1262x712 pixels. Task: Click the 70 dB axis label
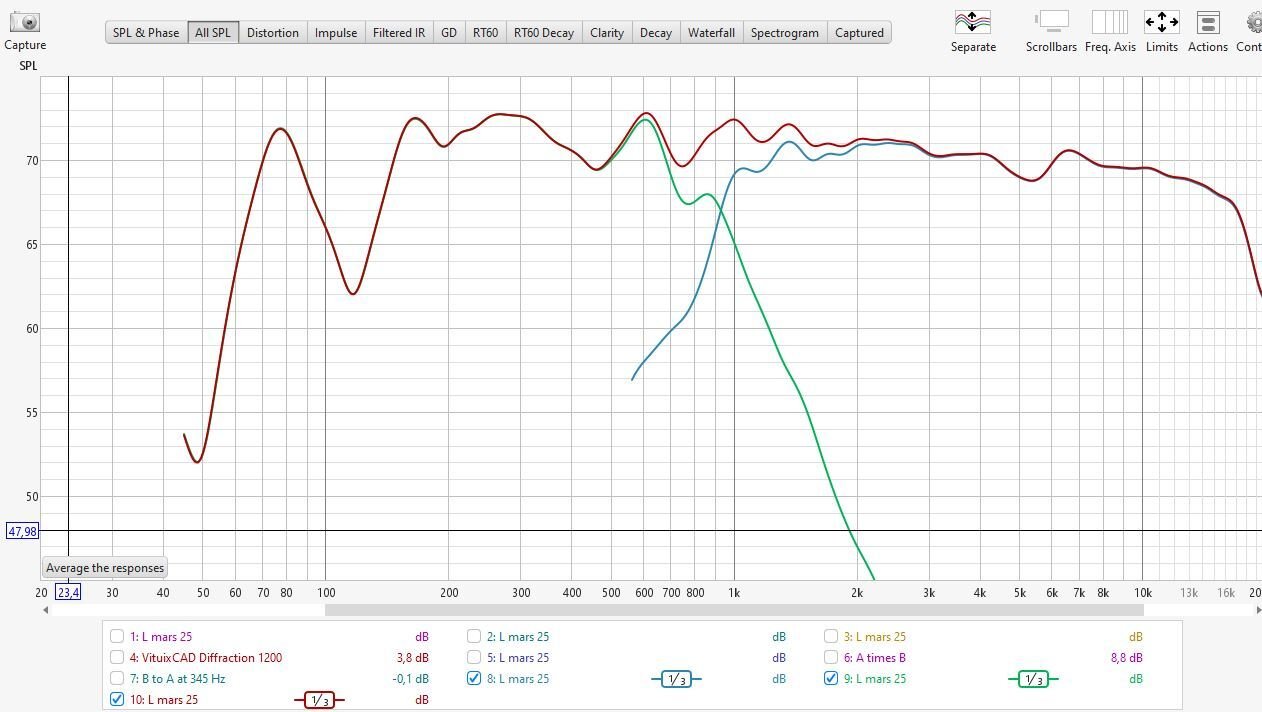(x=31, y=160)
